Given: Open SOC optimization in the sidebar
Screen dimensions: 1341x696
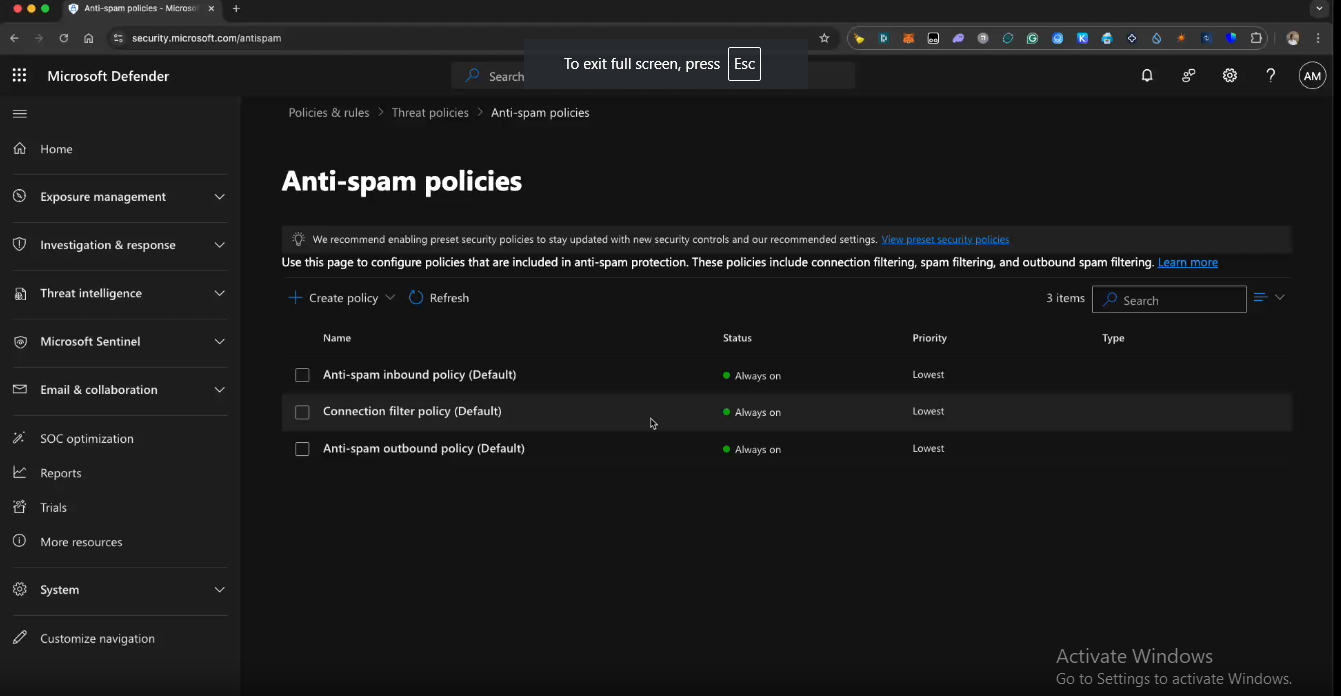Looking at the screenshot, I should point(87,439).
